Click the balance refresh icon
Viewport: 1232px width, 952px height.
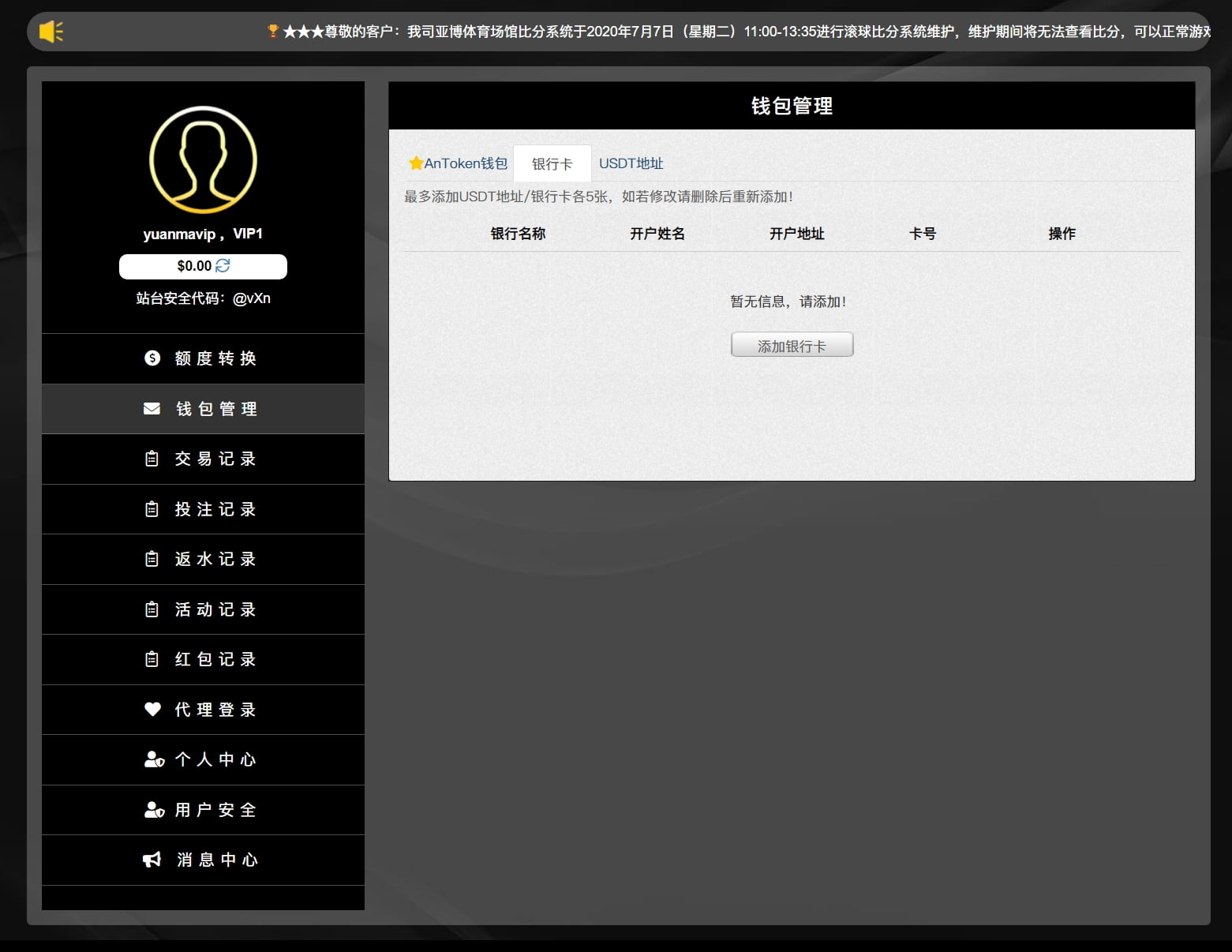point(223,266)
